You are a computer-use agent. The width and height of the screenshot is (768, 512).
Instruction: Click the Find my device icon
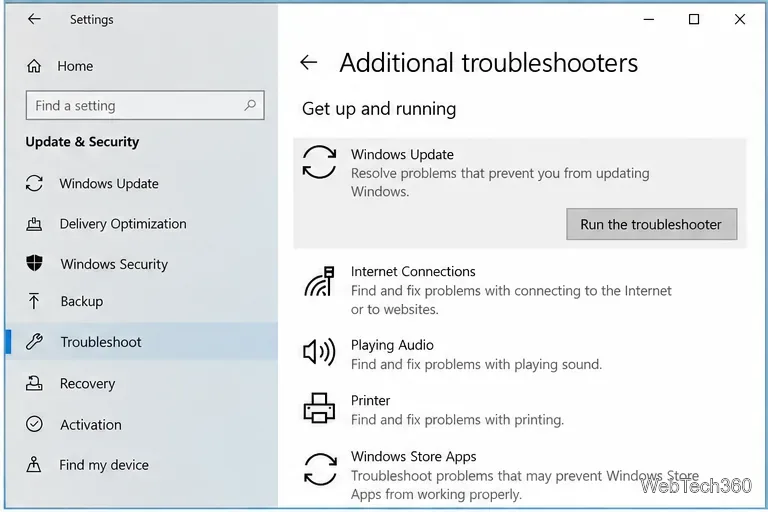(34, 464)
